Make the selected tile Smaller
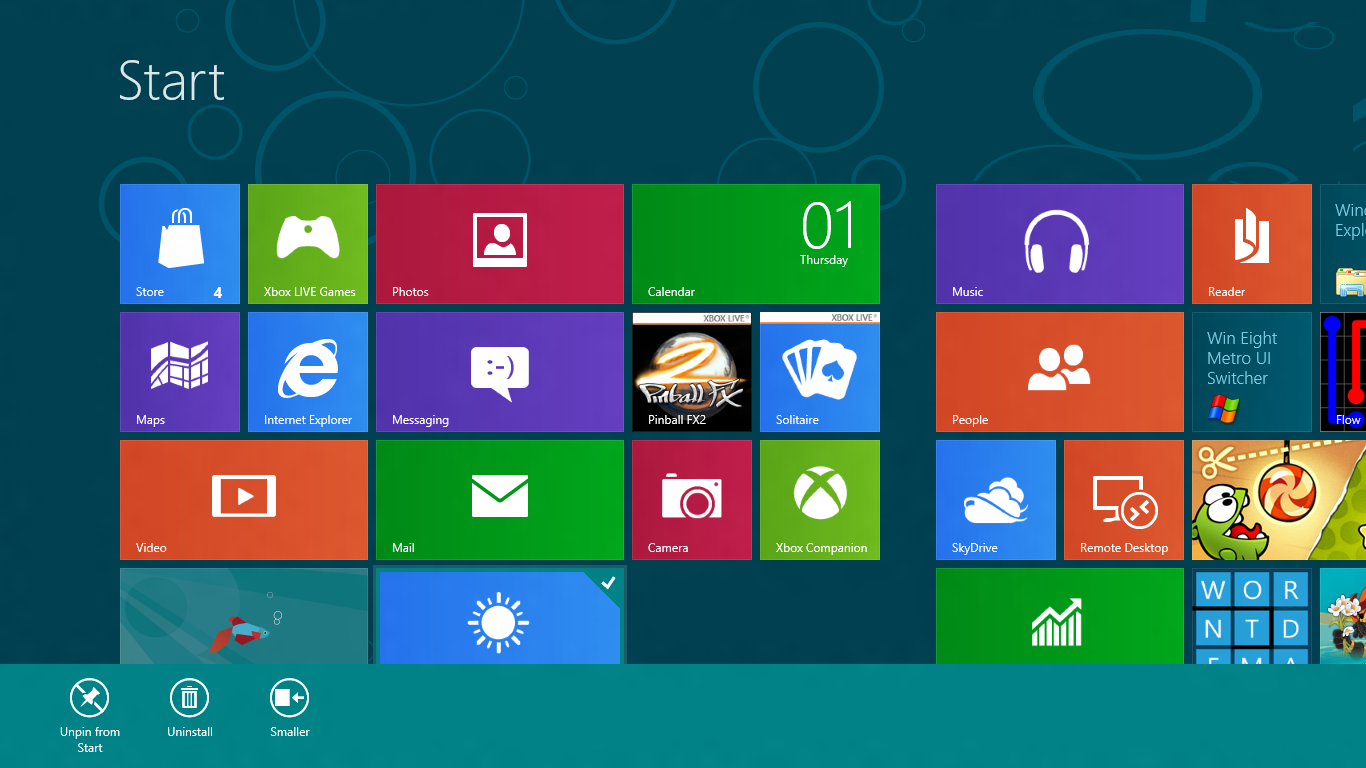Screen dimensions: 1366x768 pyautogui.click(x=290, y=709)
